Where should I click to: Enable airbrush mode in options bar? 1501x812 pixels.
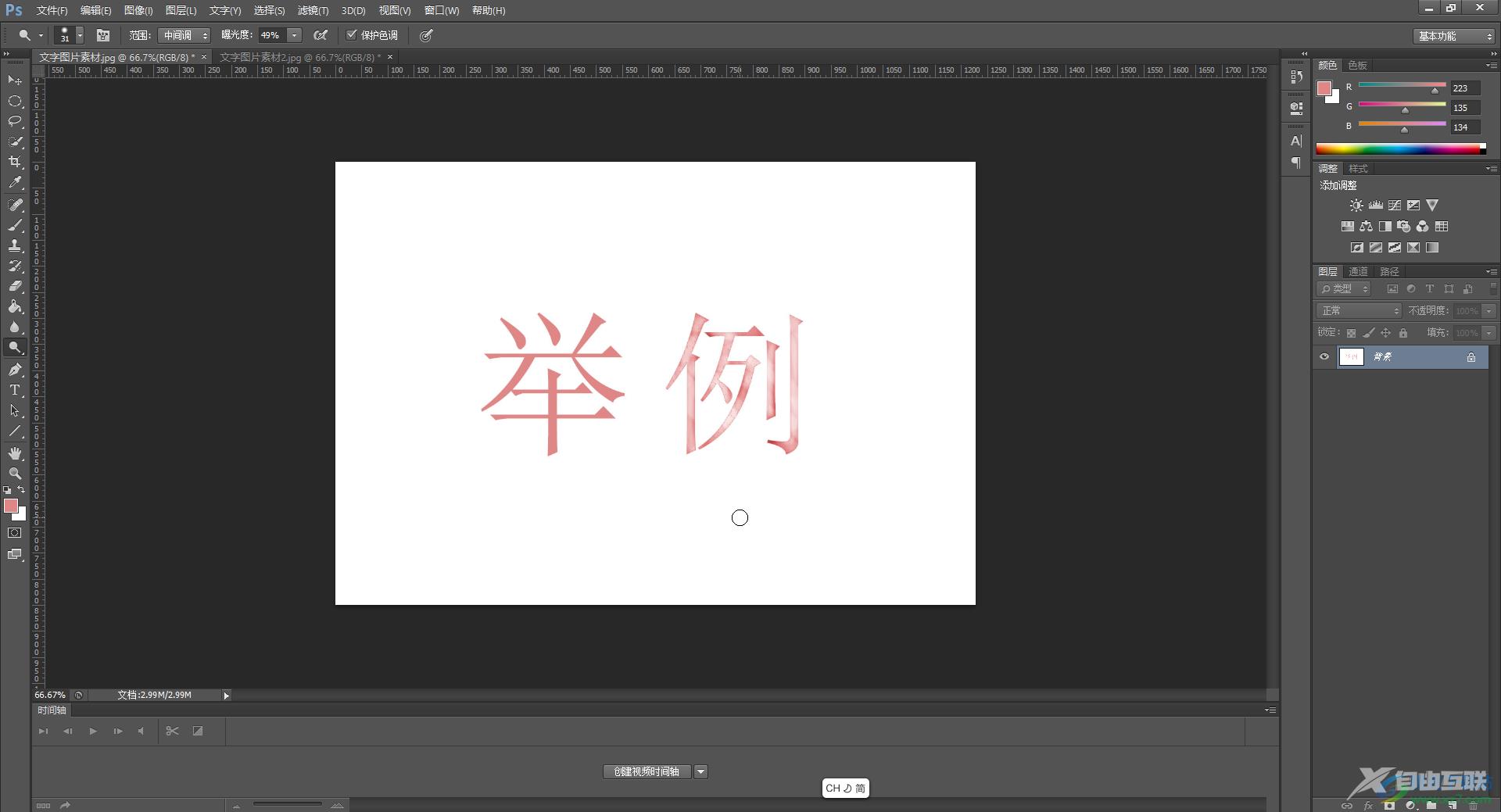(x=321, y=35)
